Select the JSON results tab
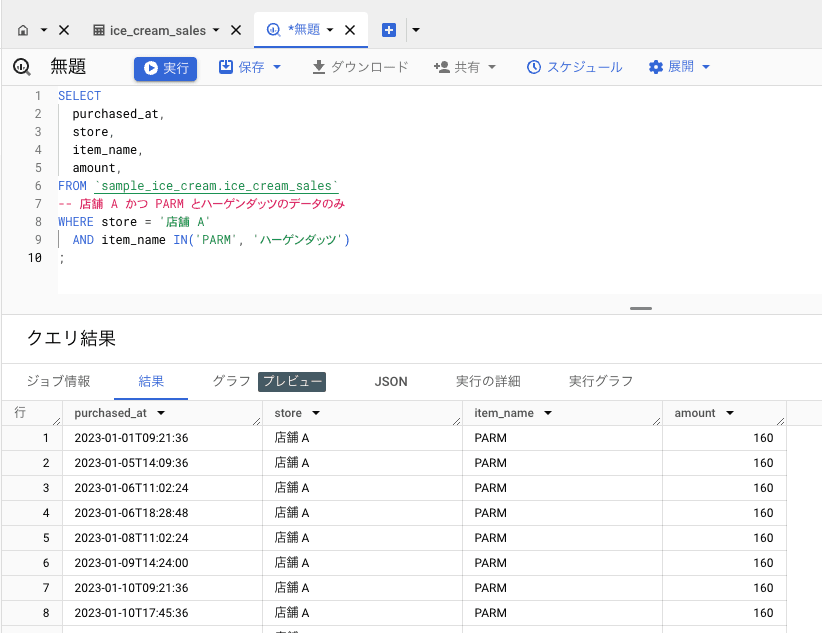This screenshot has width=822, height=633. (x=391, y=381)
